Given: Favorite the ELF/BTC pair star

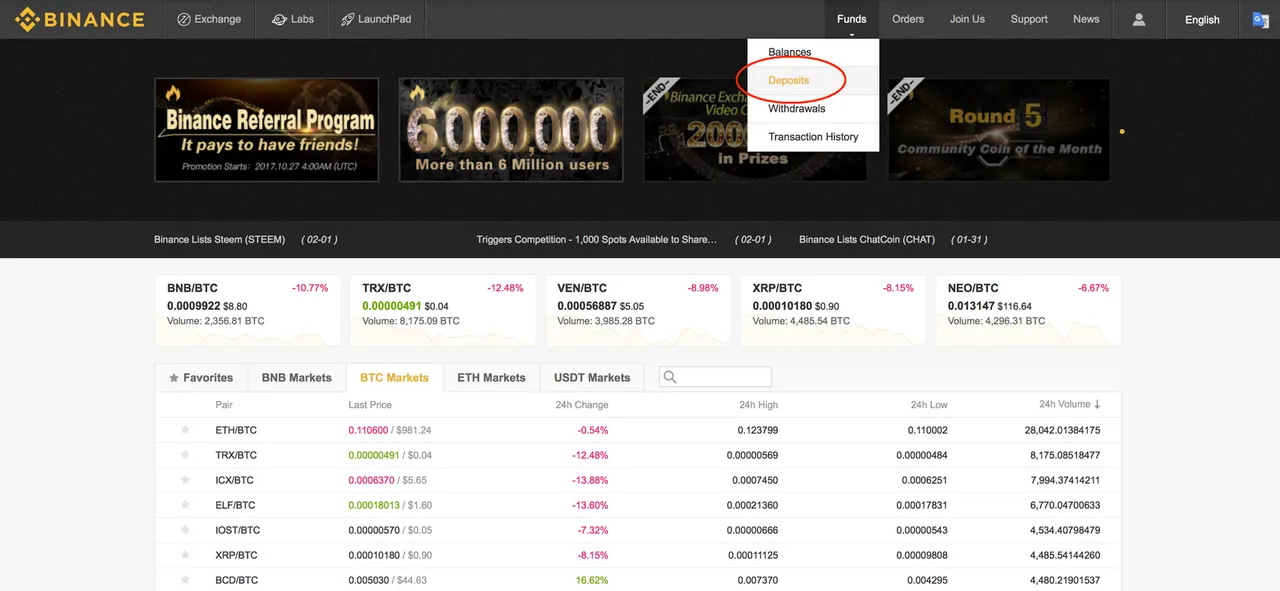Looking at the screenshot, I should tap(185, 505).
